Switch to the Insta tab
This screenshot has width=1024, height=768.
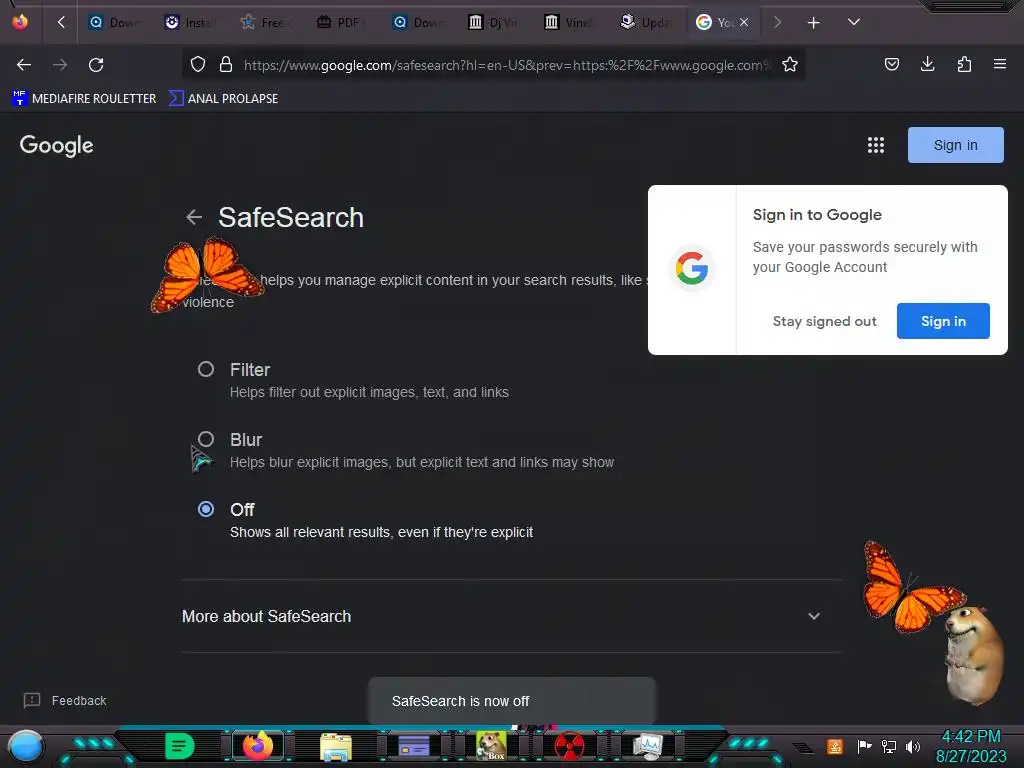tap(190, 23)
